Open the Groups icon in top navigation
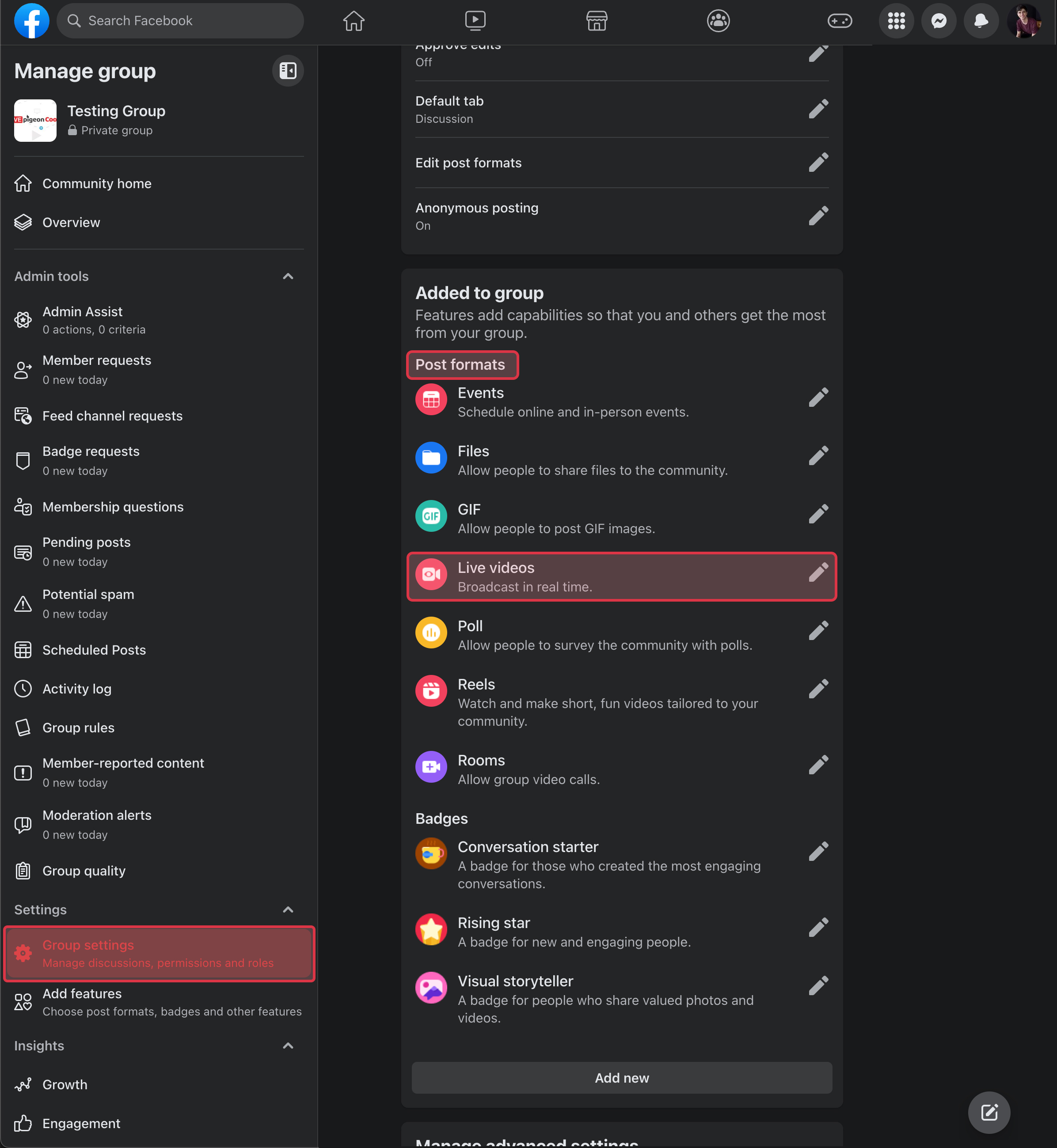The image size is (1057, 1148). pyautogui.click(x=718, y=21)
